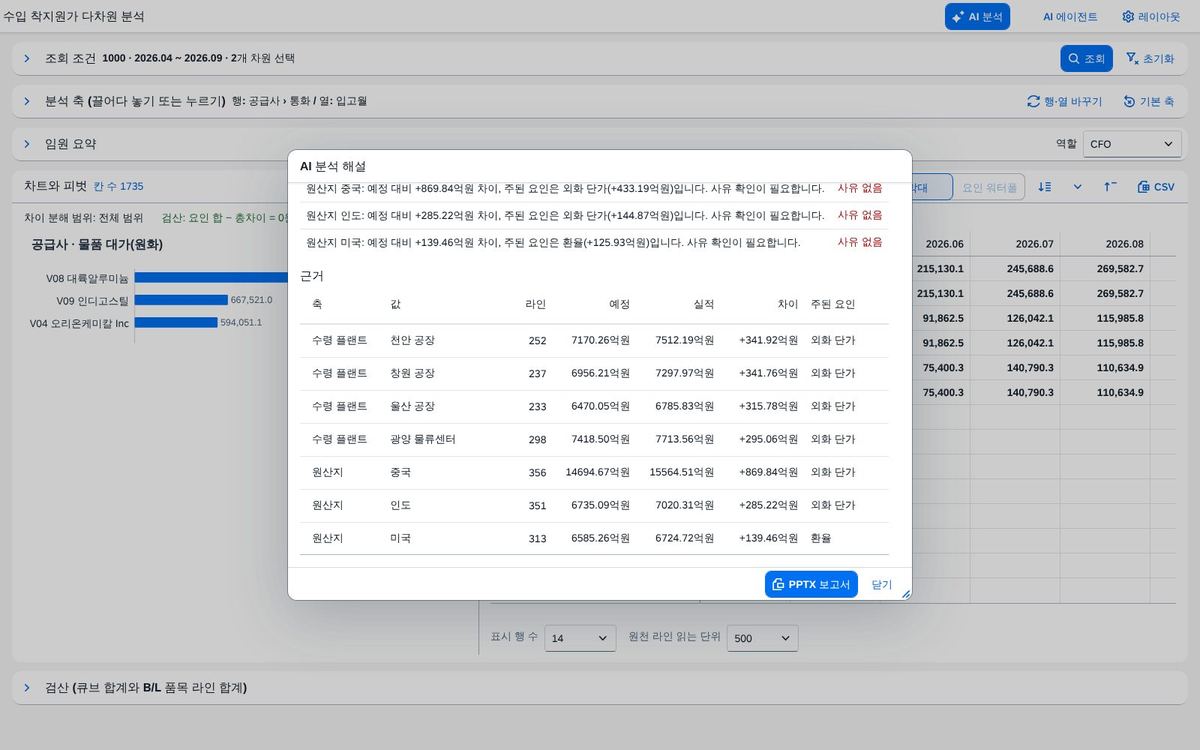Viewport: 1200px width, 750px height.
Task: Select the 창원 공장 evidence row
Action: [594, 373]
